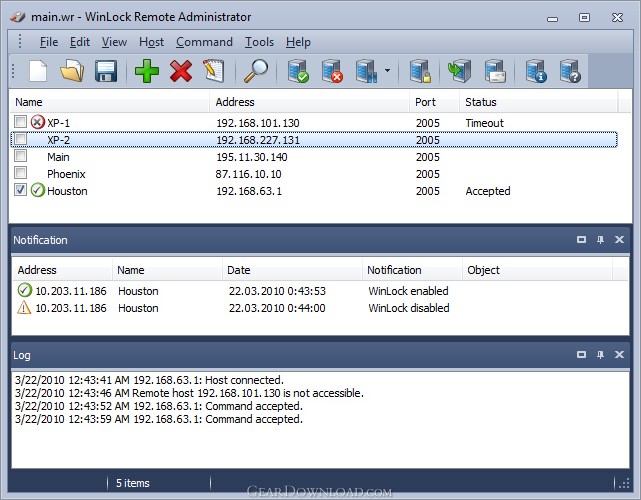Maximize the Log panel
Image resolution: width=641 pixels, height=500 pixels.
[581, 354]
